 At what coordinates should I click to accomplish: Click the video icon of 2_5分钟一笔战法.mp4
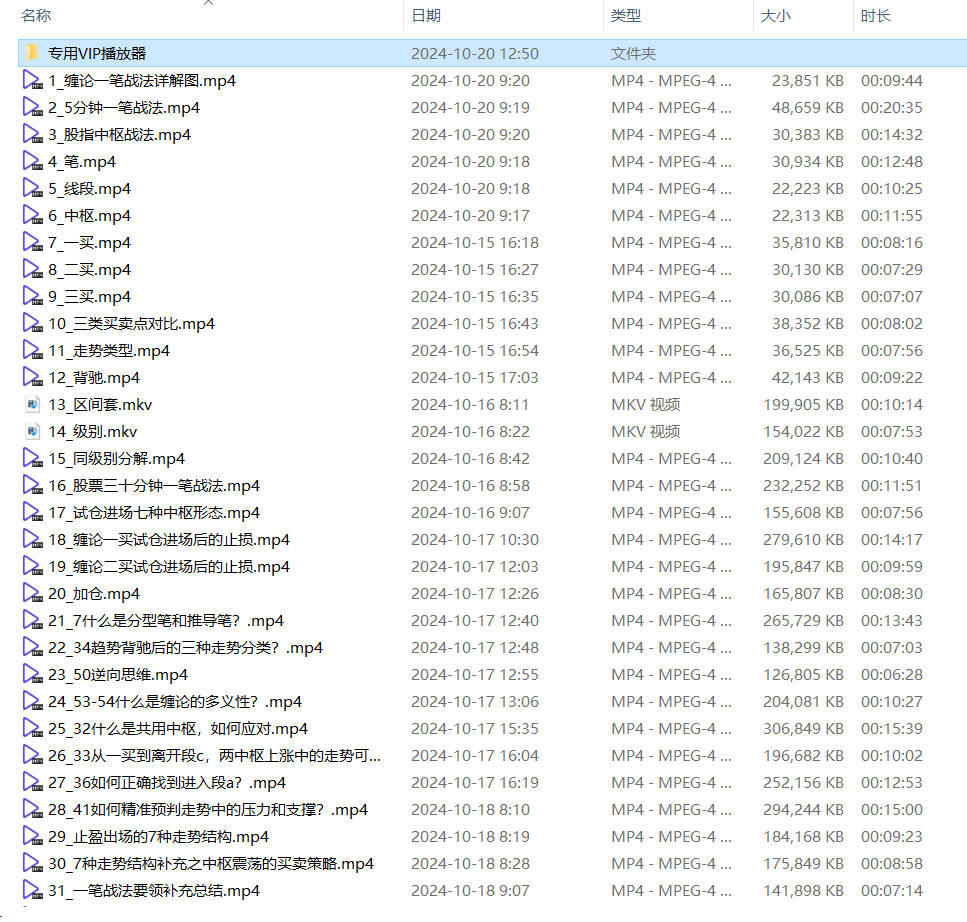point(32,107)
